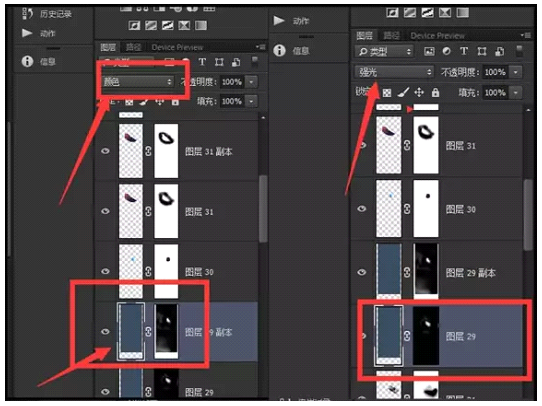Add Invert adjustment in right panel
The image size is (542, 406).
[392, 13]
